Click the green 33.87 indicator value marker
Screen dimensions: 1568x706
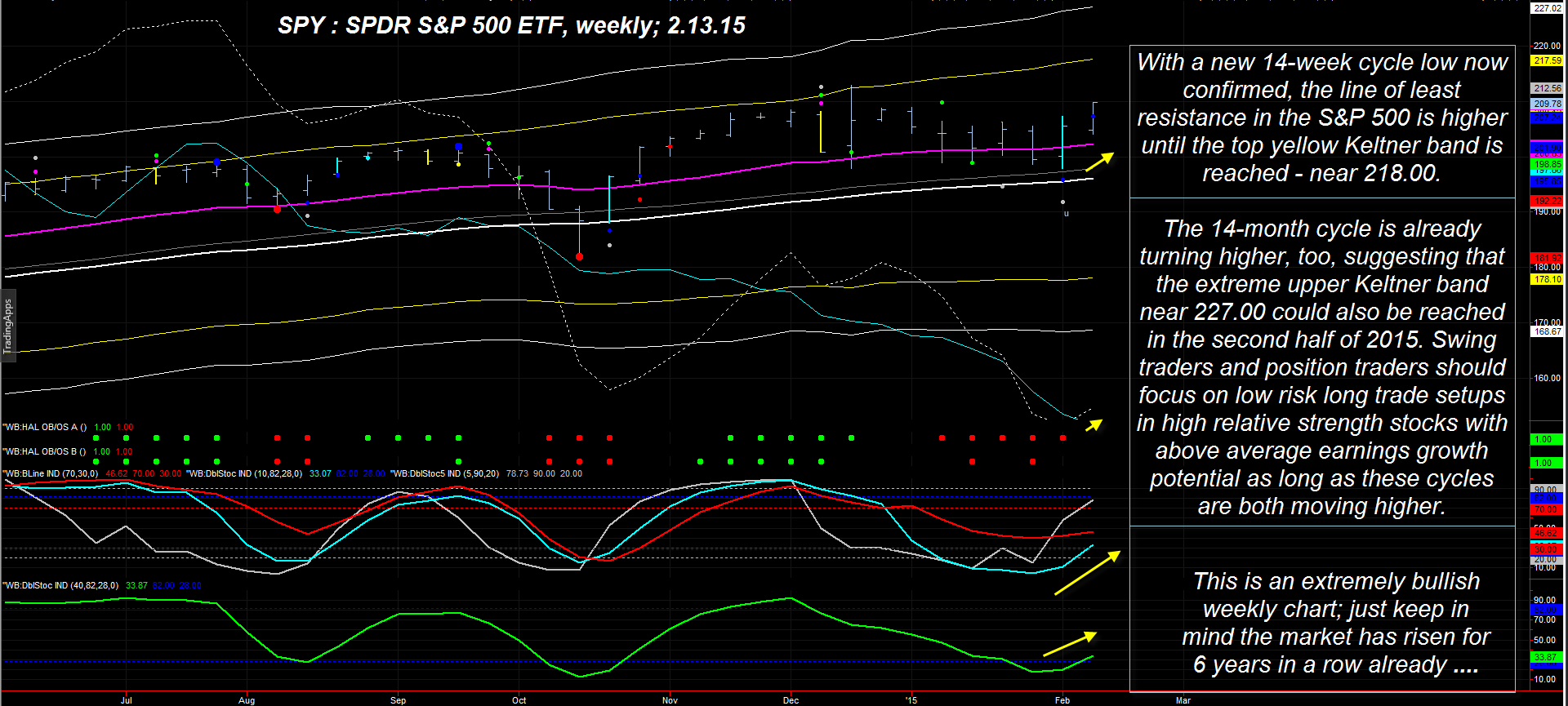click(1547, 657)
